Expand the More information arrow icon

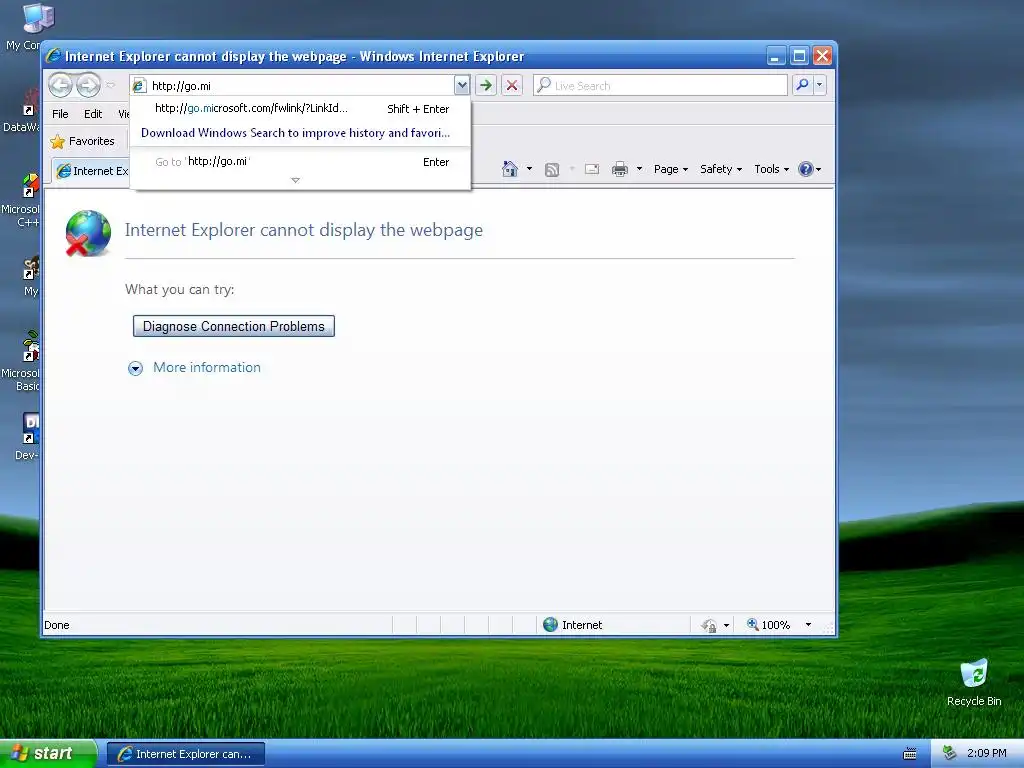tap(135, 368)
